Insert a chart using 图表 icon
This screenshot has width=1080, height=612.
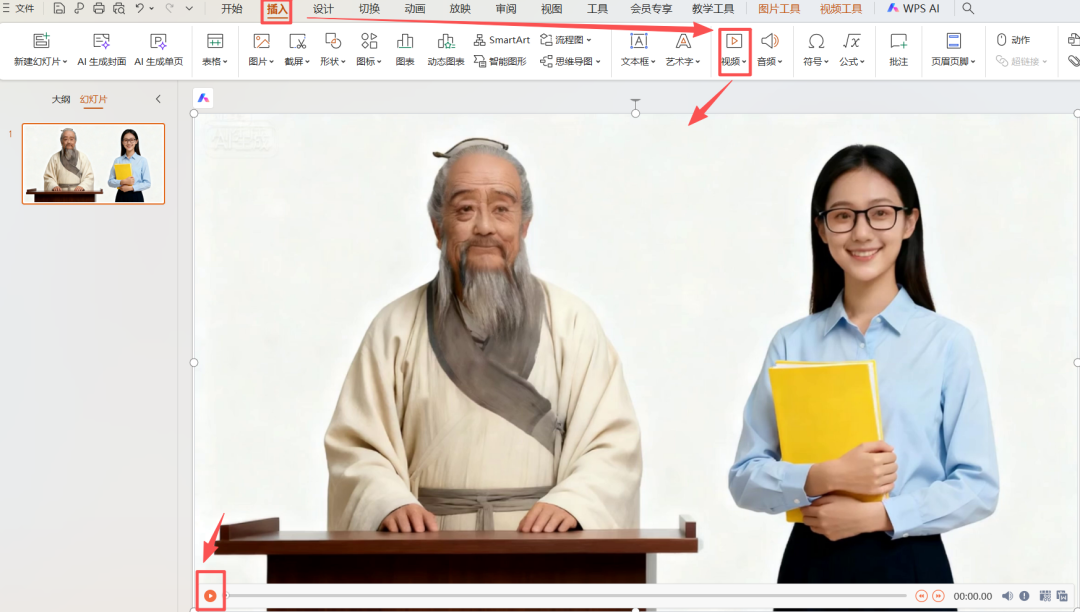pos(405,42)
